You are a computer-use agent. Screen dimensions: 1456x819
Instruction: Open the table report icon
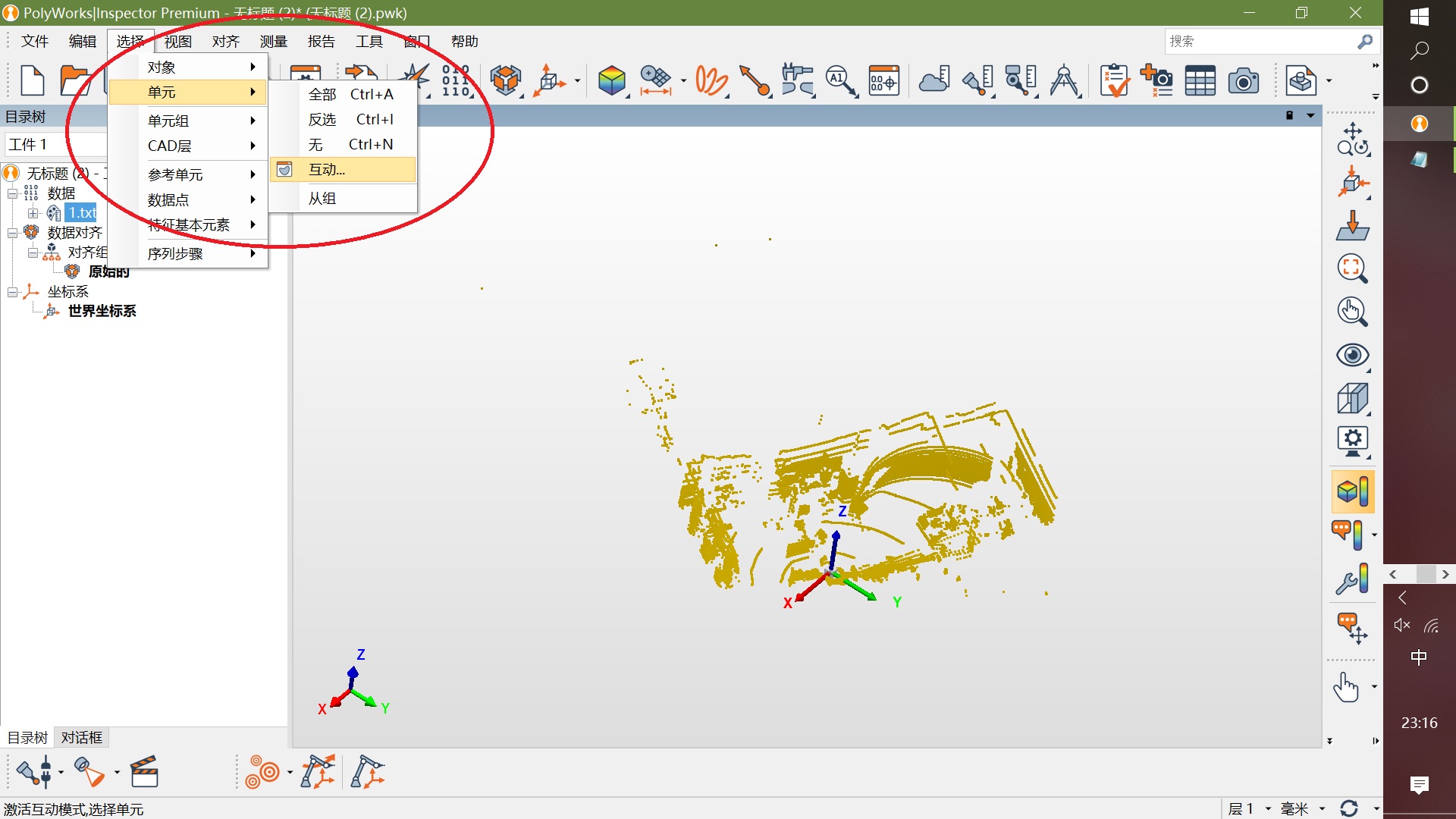1200,80
